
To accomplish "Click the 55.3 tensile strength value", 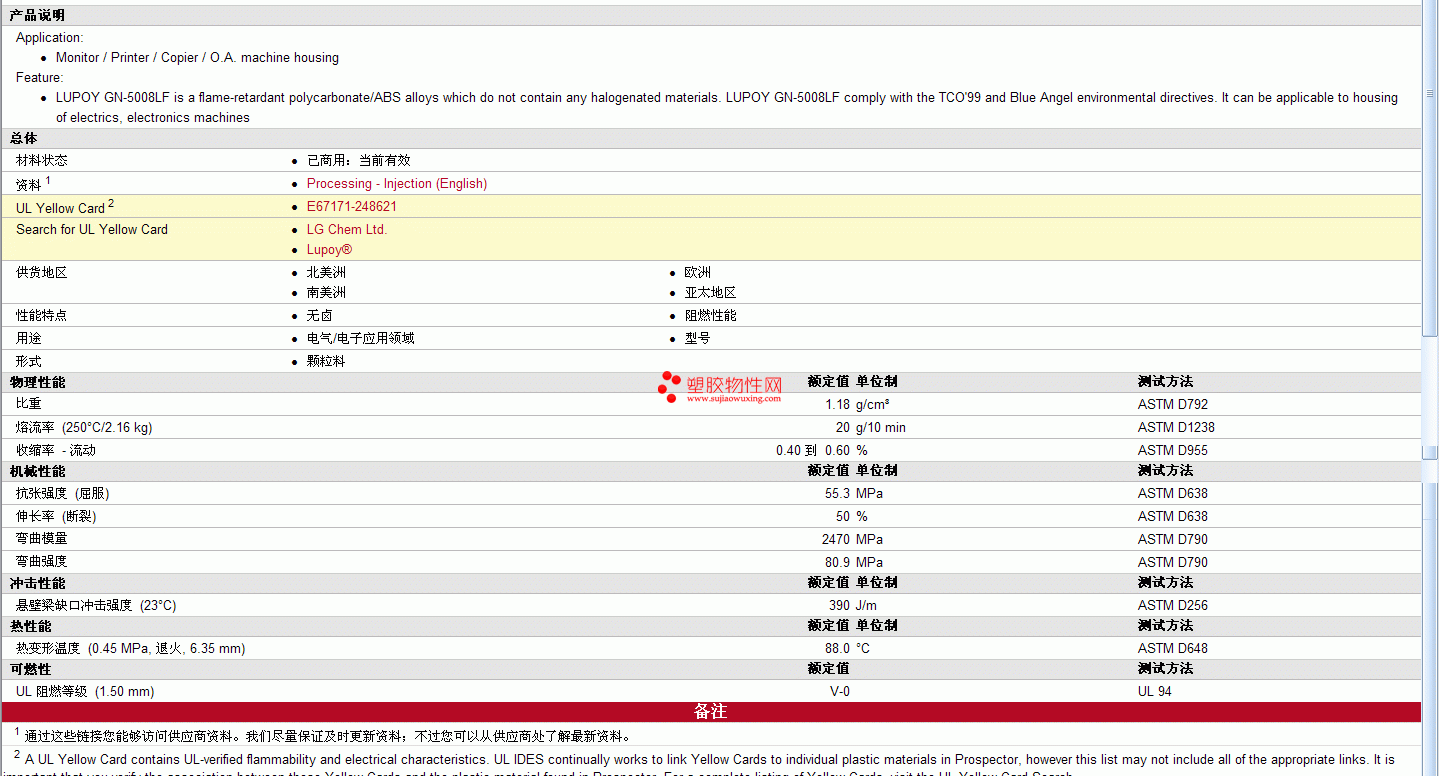I will tap(838, 493).
